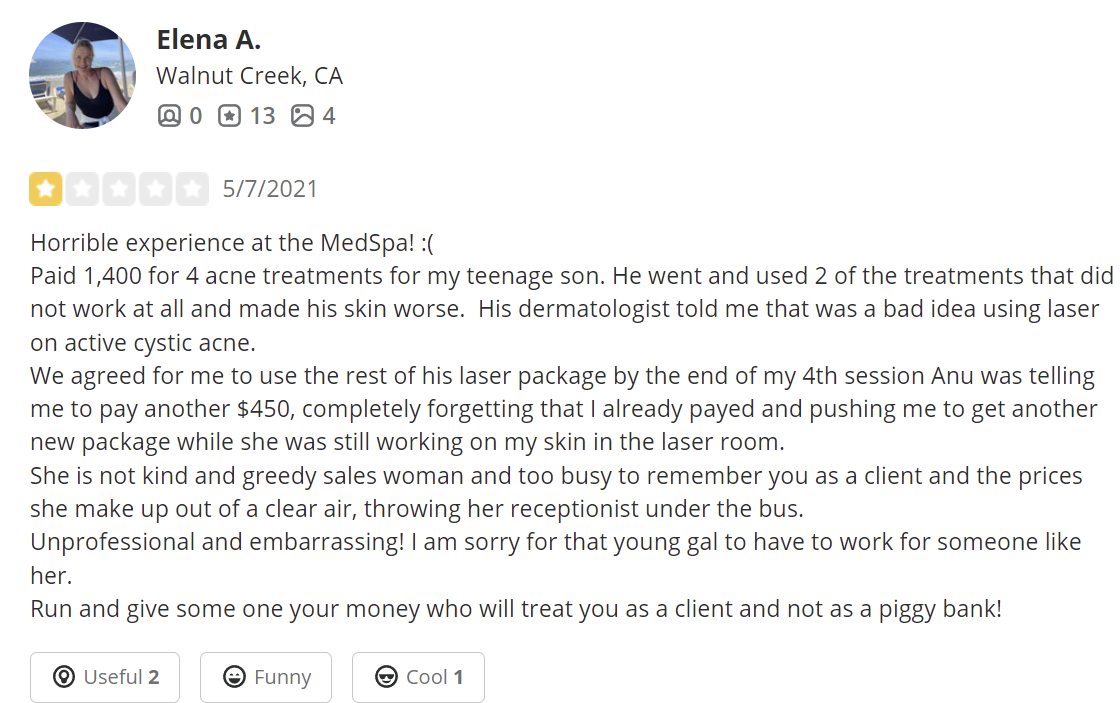Mark the review as Useful

coord(105,677)
